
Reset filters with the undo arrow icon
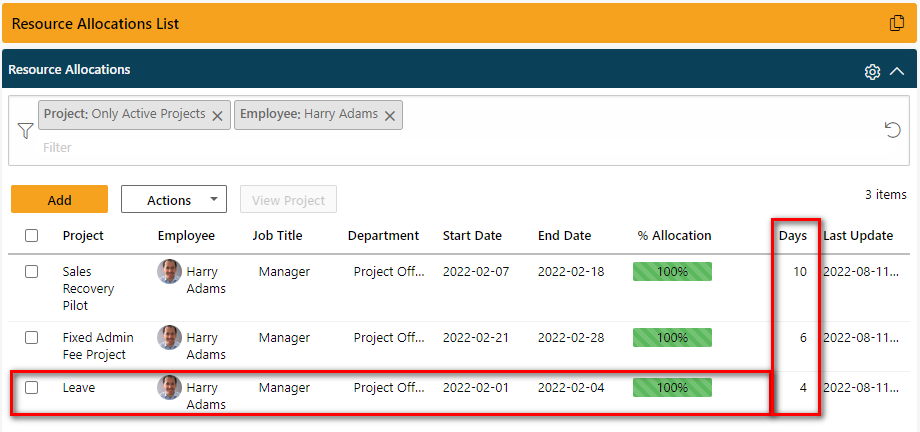(892, 130)
